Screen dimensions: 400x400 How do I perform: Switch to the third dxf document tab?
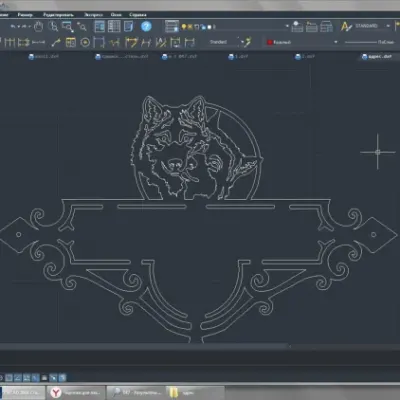179,57
